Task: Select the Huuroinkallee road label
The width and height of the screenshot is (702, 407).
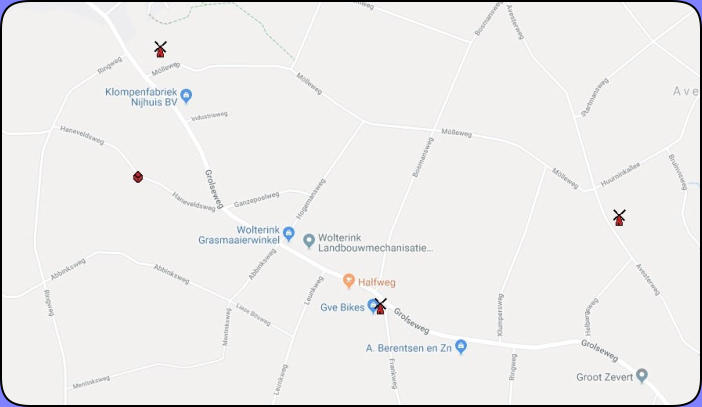Action: coord(620,175)
